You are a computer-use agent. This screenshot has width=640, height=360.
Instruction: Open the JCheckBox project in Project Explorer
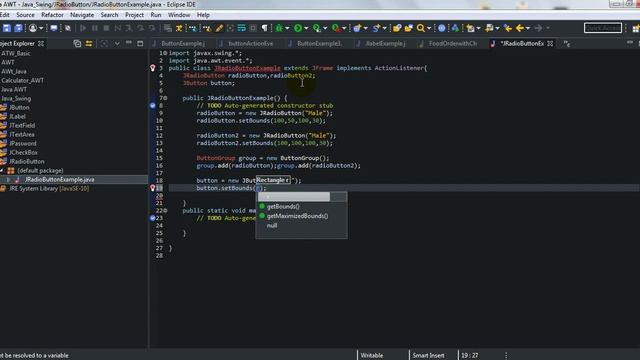point(23,153)
